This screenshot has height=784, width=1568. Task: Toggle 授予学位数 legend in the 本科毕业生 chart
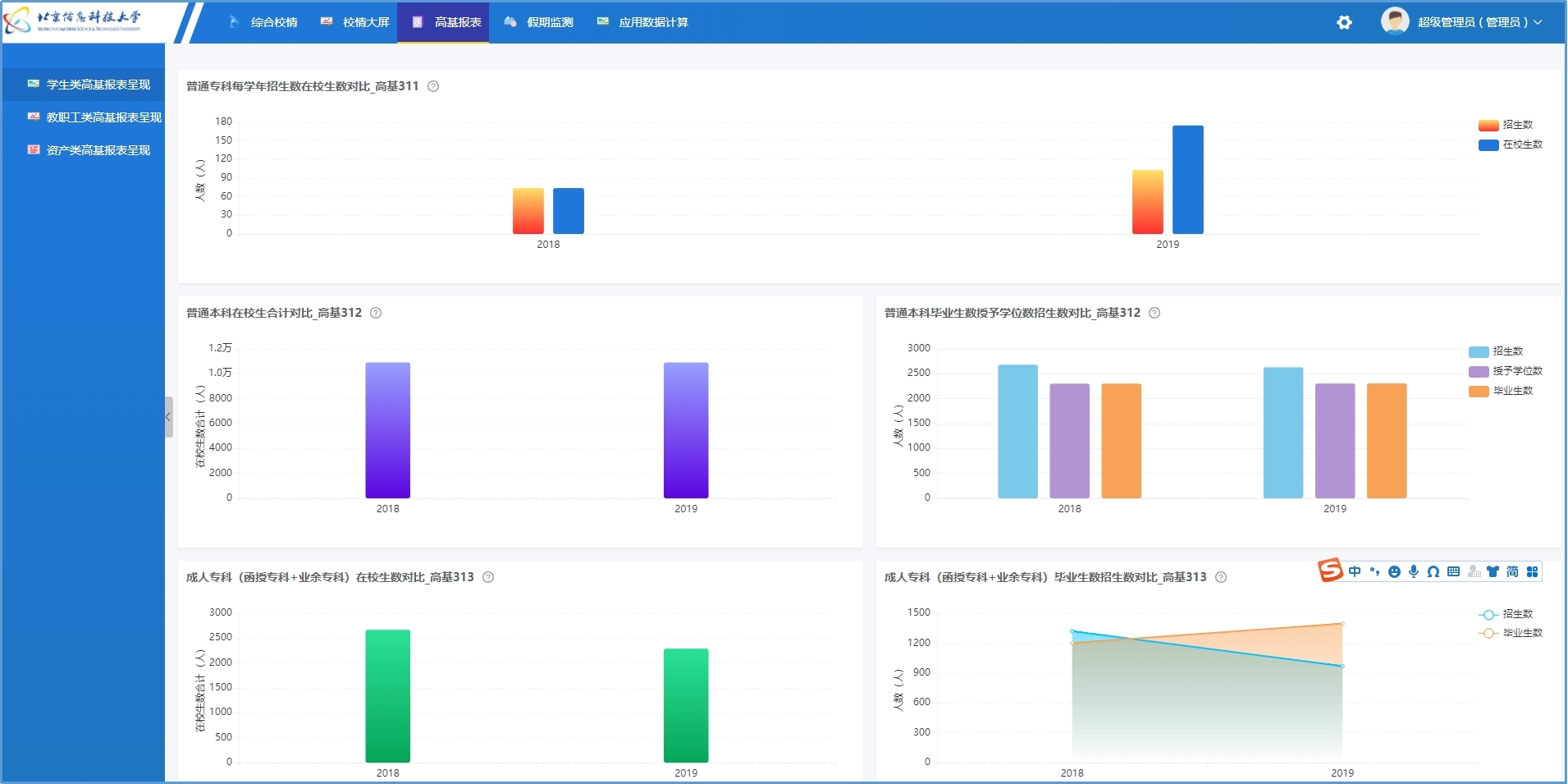[x=1506, y=371]
